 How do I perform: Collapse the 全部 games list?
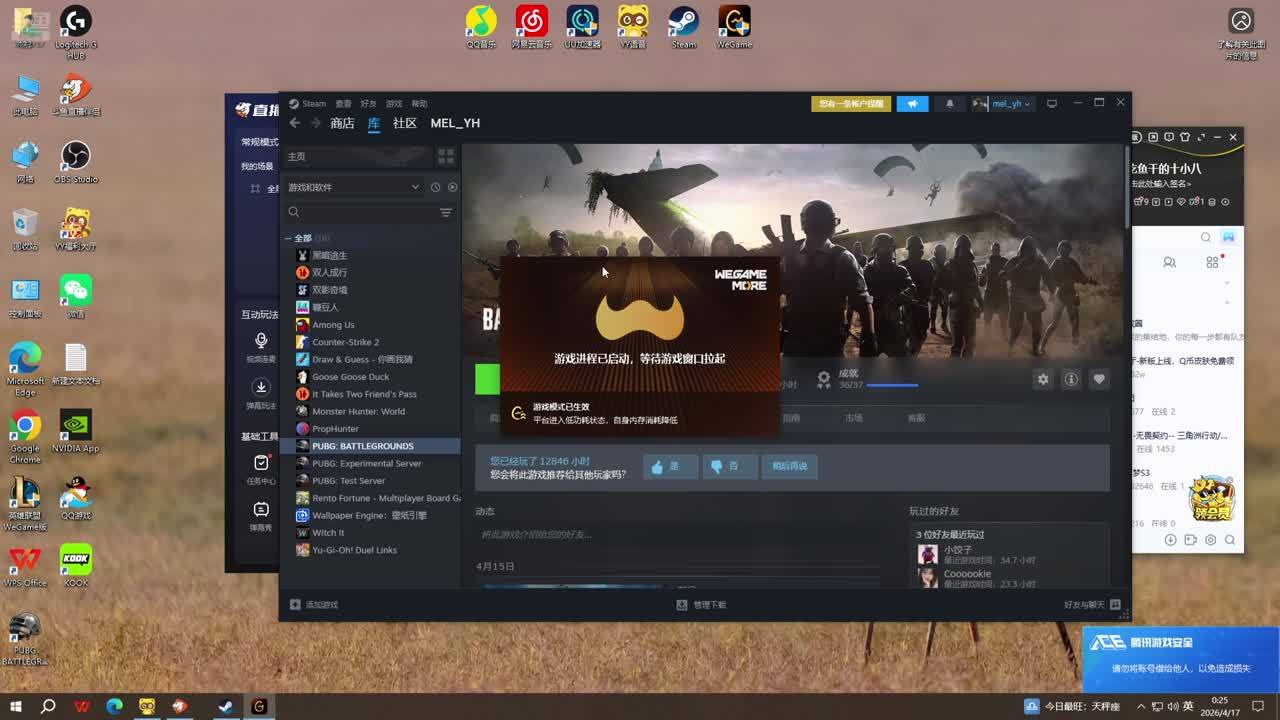pyautogui.click(x=288, y=239)
